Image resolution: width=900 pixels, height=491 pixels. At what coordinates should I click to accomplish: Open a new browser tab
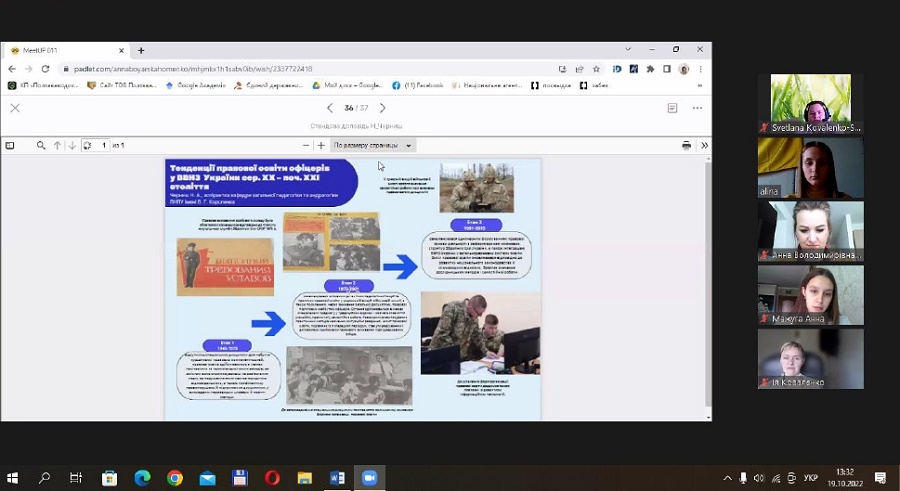click(x=141, y=50)
